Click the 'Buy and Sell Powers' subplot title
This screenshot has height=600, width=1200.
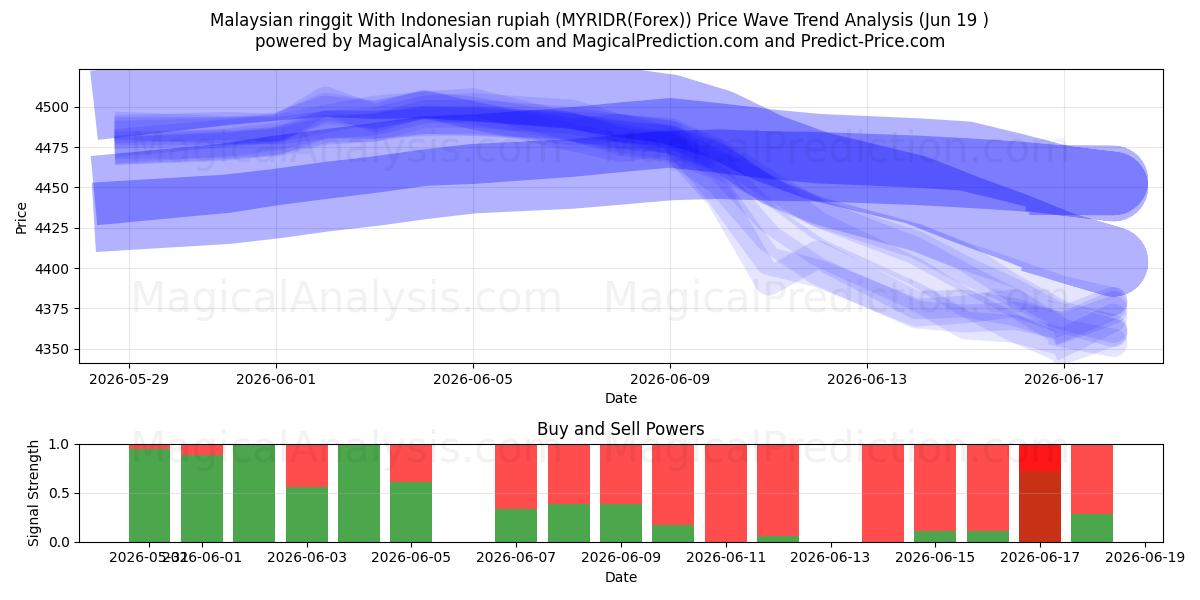click(x=620, y=429)
